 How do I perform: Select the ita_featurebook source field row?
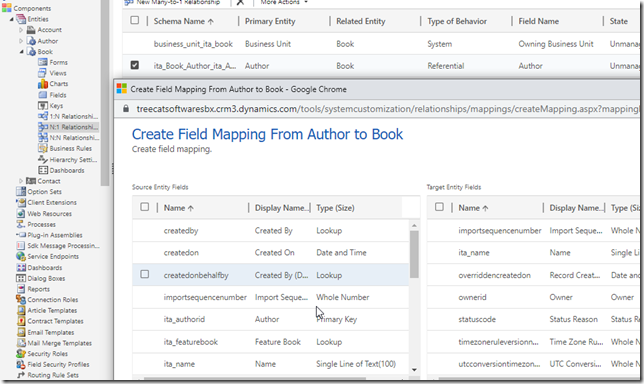click(270, 342)
